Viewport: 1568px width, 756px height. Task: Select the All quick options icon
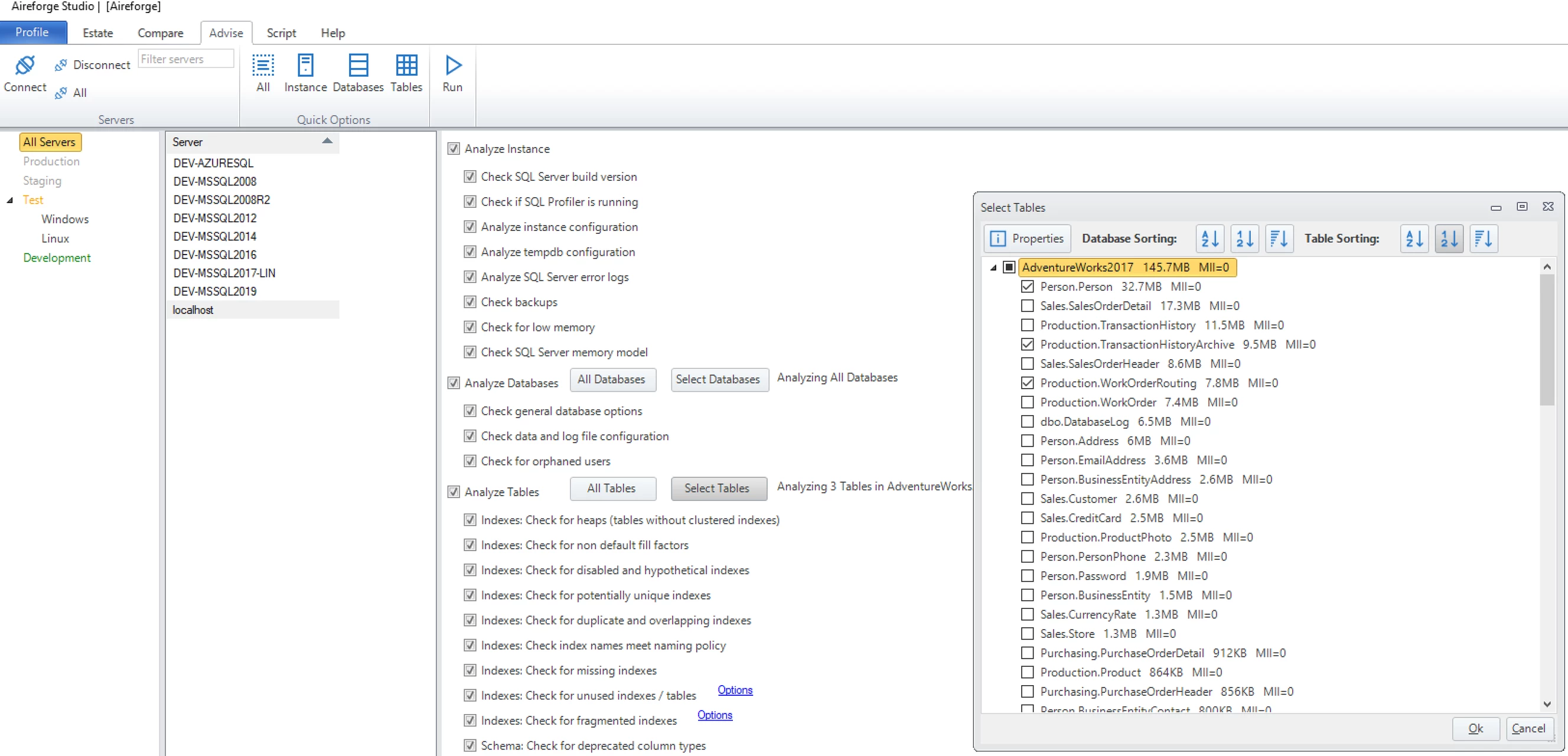(263, 65)
